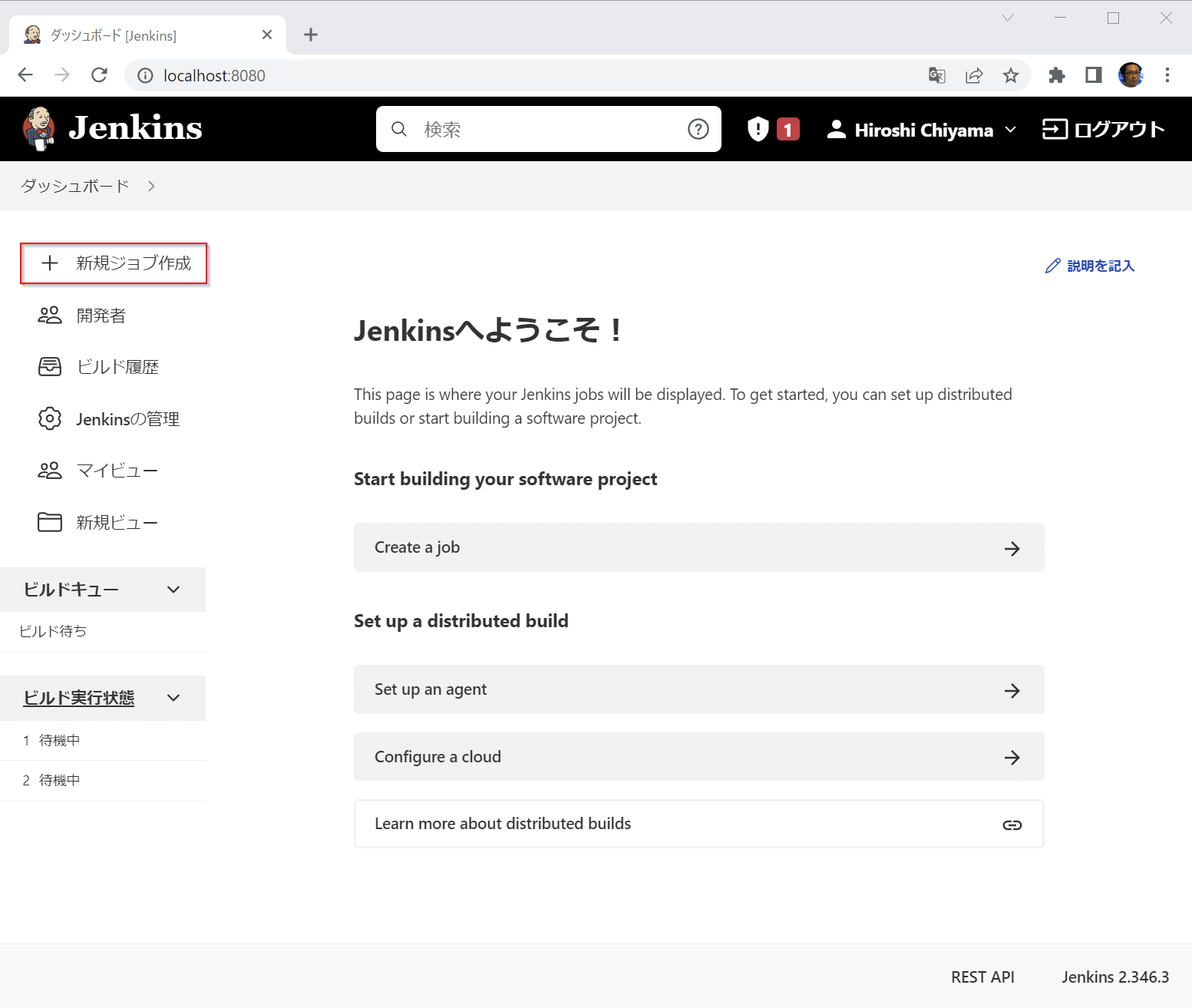Reload the page with the refresh icon
The height and width of the screenshot is (1008, 1192).
coord(99,75)
